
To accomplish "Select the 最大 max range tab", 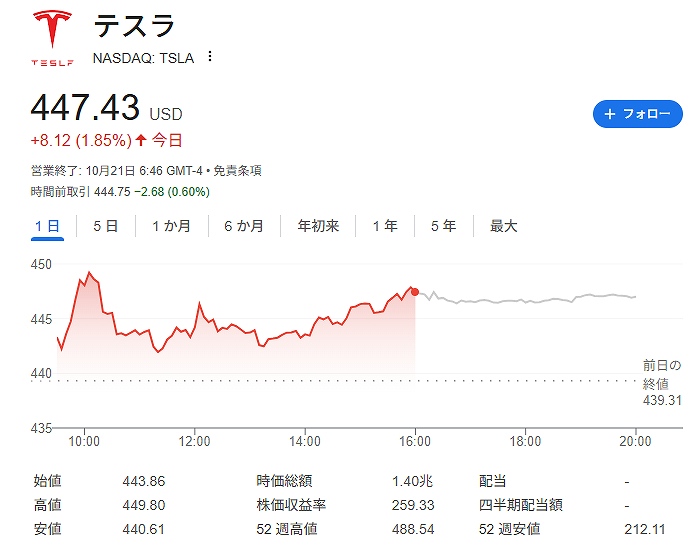I will click(x=503, y=227).
